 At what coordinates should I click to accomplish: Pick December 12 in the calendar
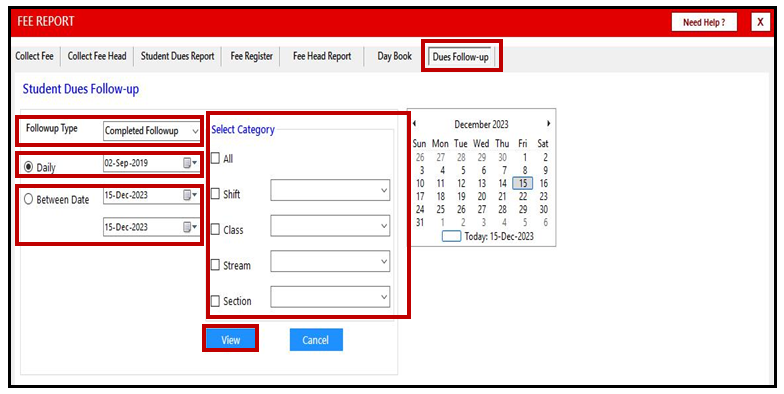(461, 184)
